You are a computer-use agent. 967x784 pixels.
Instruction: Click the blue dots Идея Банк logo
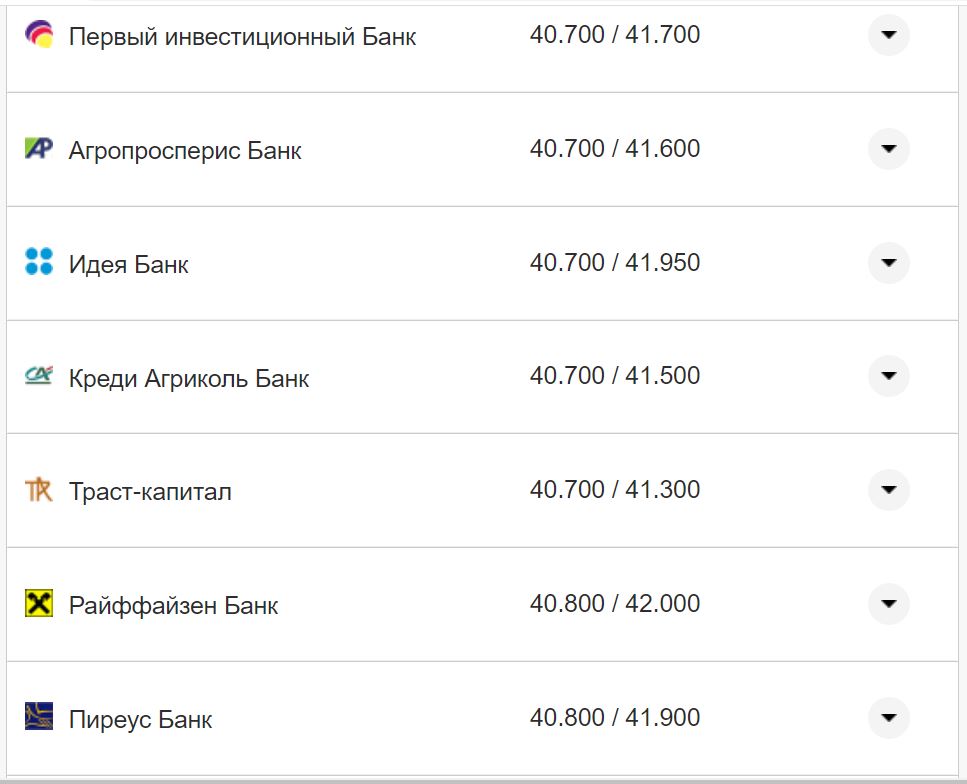[39, 262]
